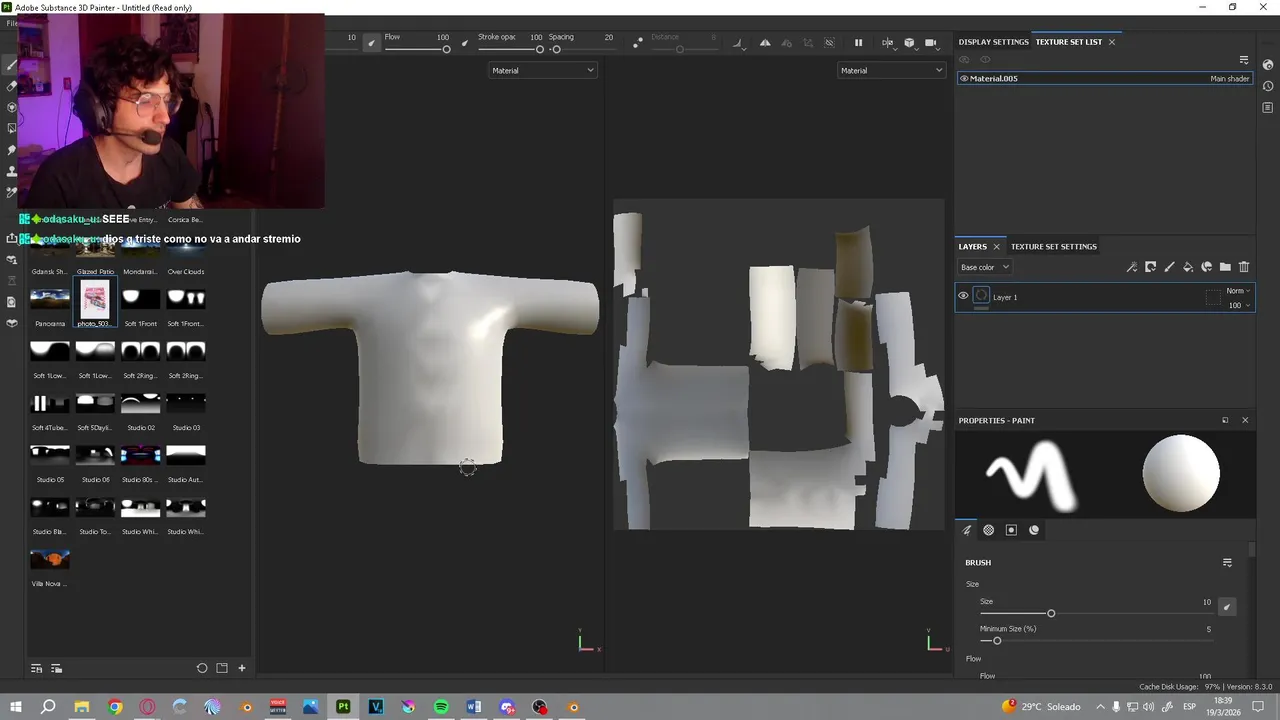Open the Material properties tab icon

(1034, 530)
